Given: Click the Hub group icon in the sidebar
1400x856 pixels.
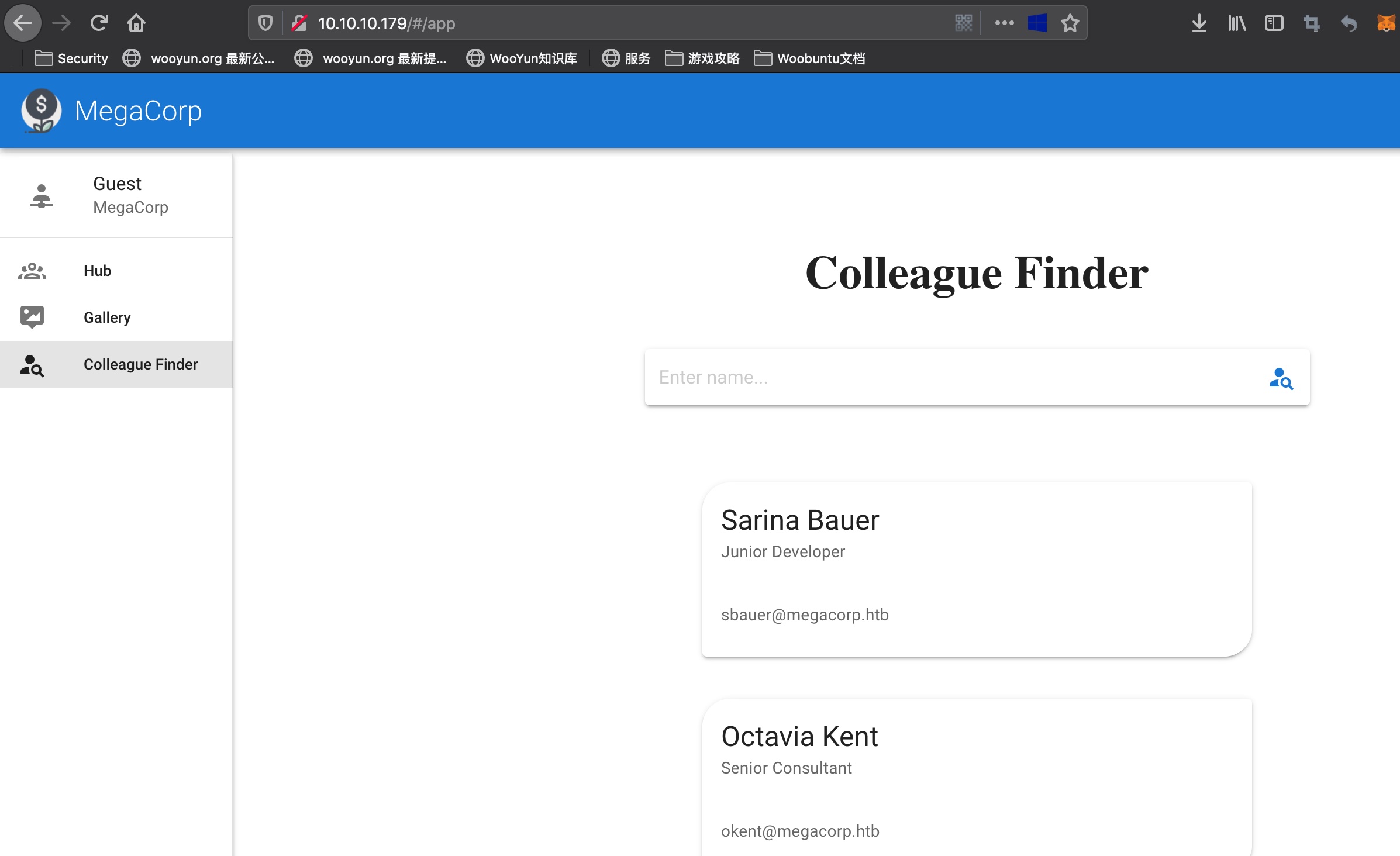Looking at the screenshot, I should (32, 271).
